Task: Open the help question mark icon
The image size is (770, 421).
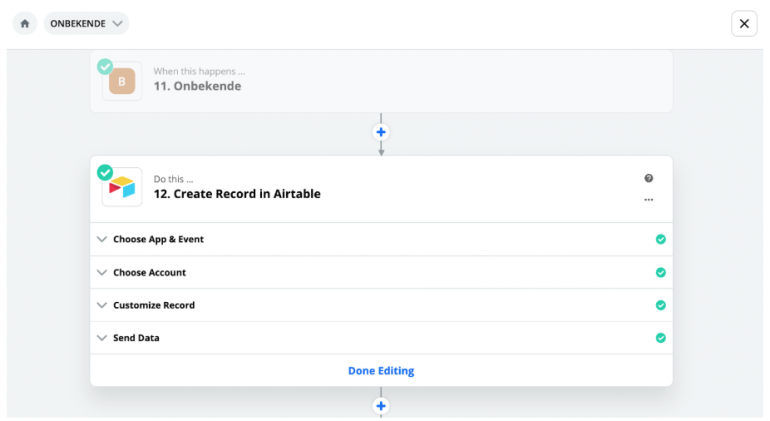Action: pyautogui.click(x=649, y=178)
